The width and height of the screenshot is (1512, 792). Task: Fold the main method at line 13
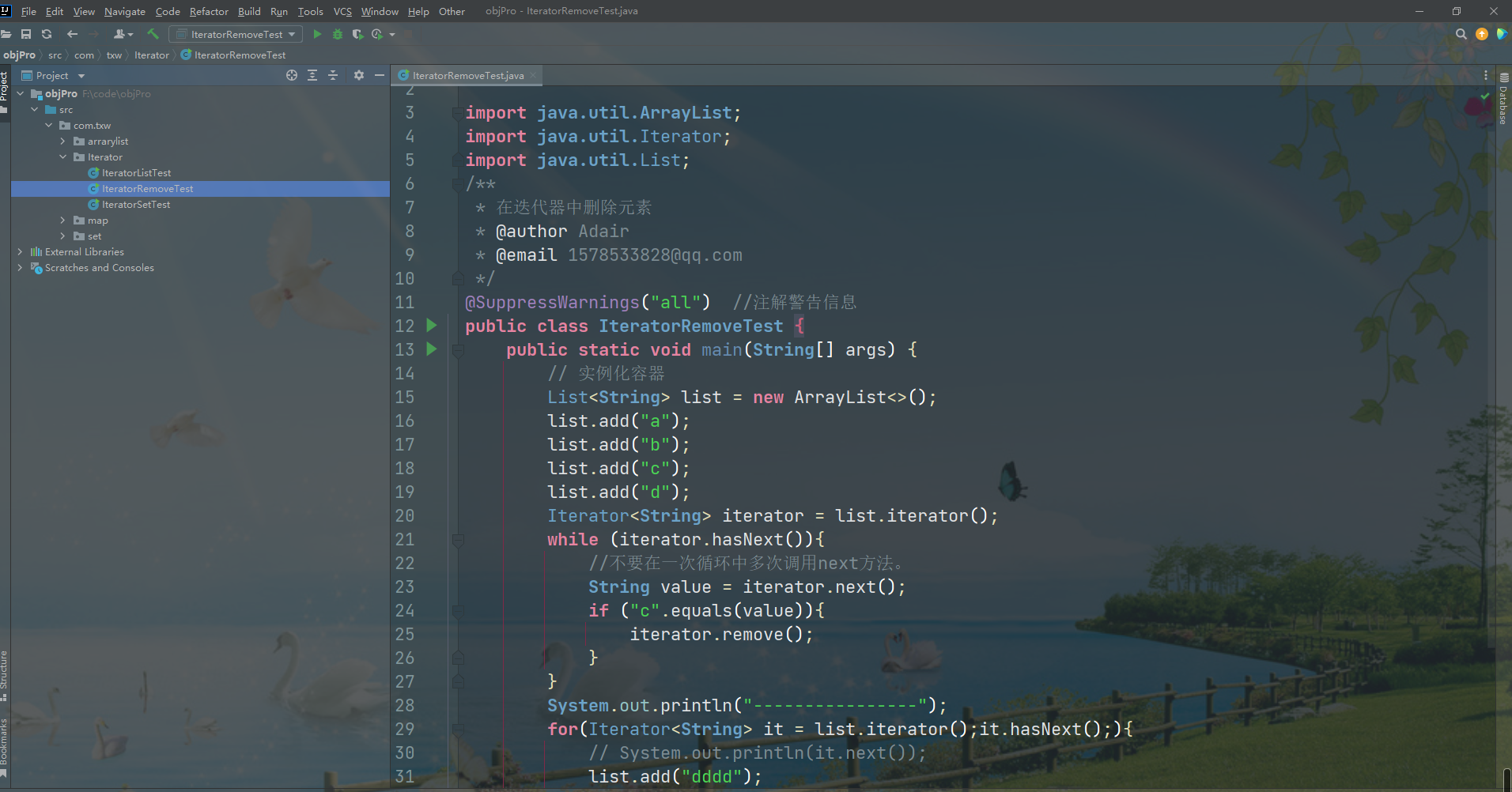pos(458,350)
